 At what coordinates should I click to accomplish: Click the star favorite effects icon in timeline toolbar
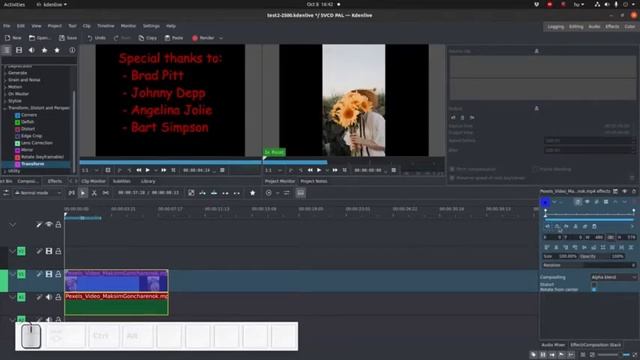253,193
